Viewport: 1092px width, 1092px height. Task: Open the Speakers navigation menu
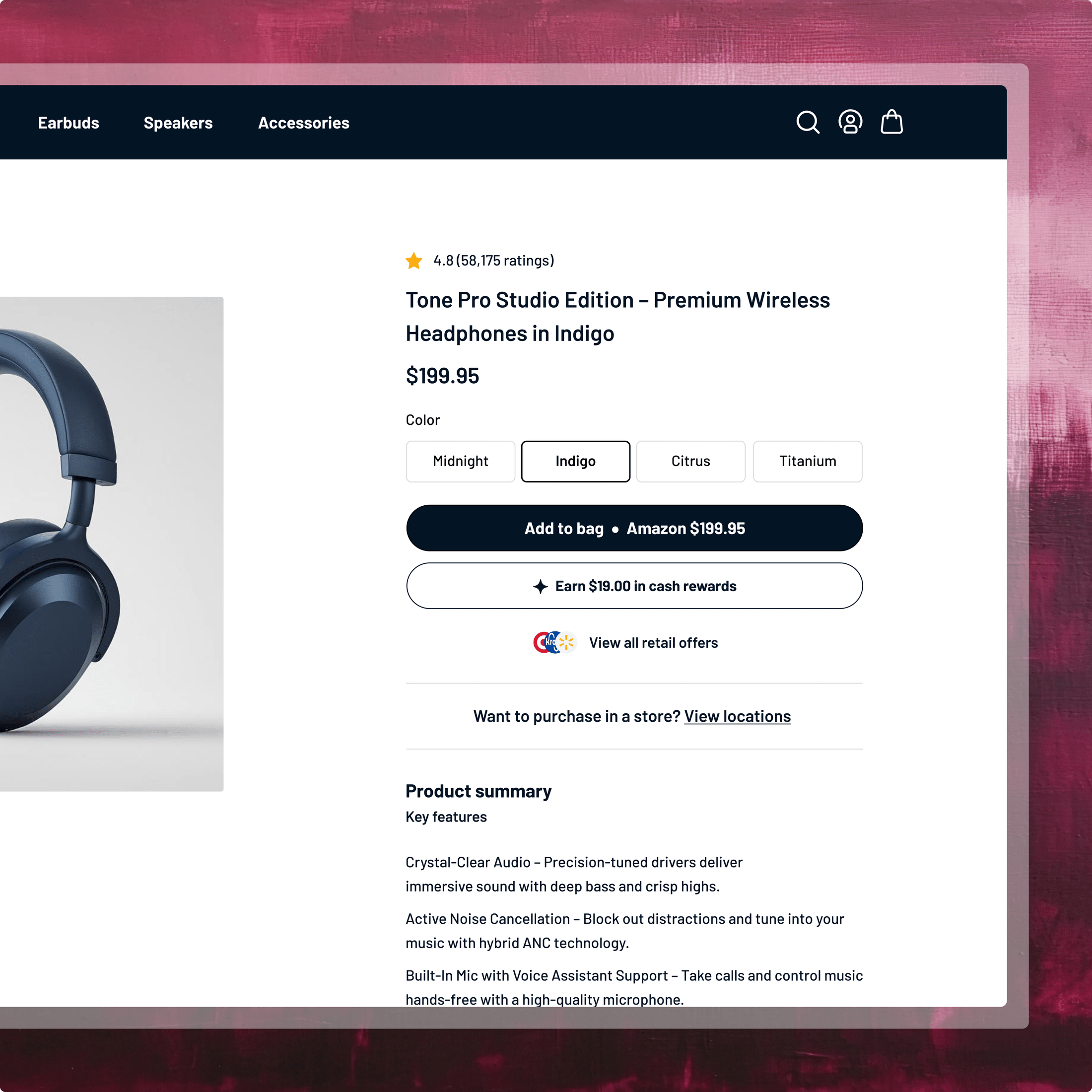(x=178, y=123)
